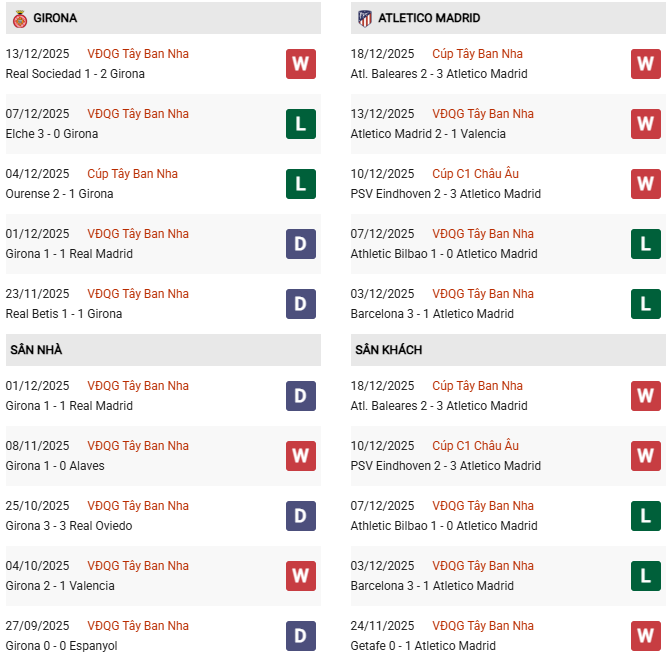Open Cúp Tây Ban Nha link above Ourense match
This screenshot has width=666, height=661.
click(132, 174)
